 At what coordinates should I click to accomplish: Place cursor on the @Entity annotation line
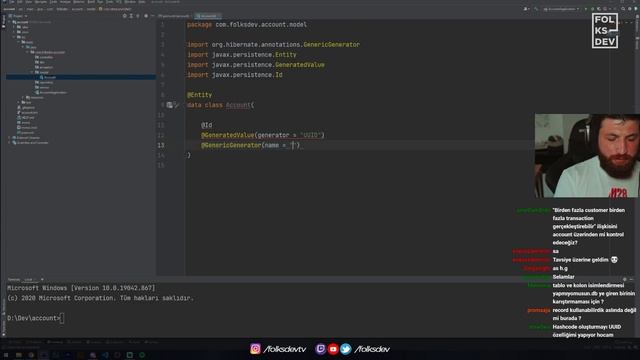pos(200,95)
